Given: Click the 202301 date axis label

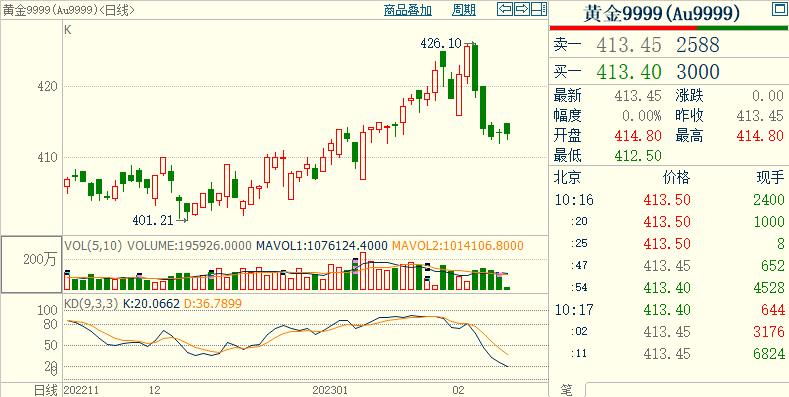Looking at the screenshot, I should (x=330, y=390).
